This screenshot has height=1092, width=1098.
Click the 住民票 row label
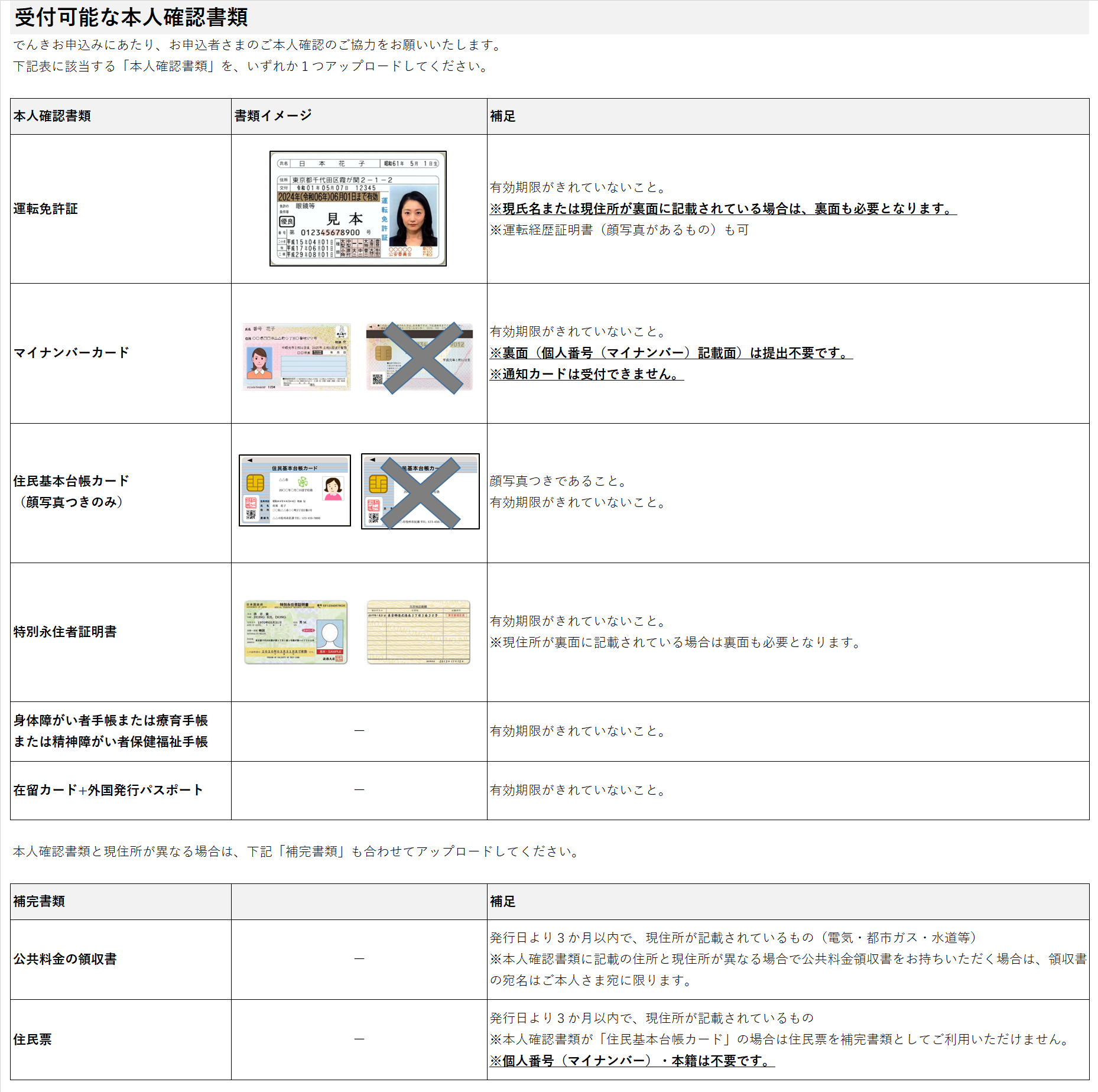pos(33,1039)
